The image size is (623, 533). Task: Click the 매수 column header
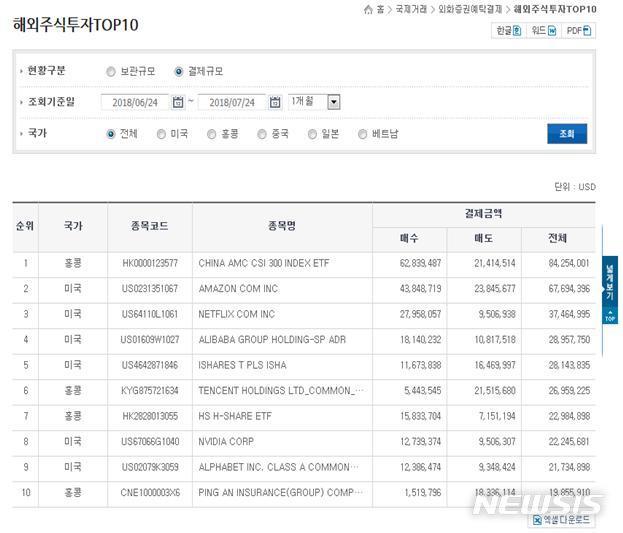pos(409,238)
